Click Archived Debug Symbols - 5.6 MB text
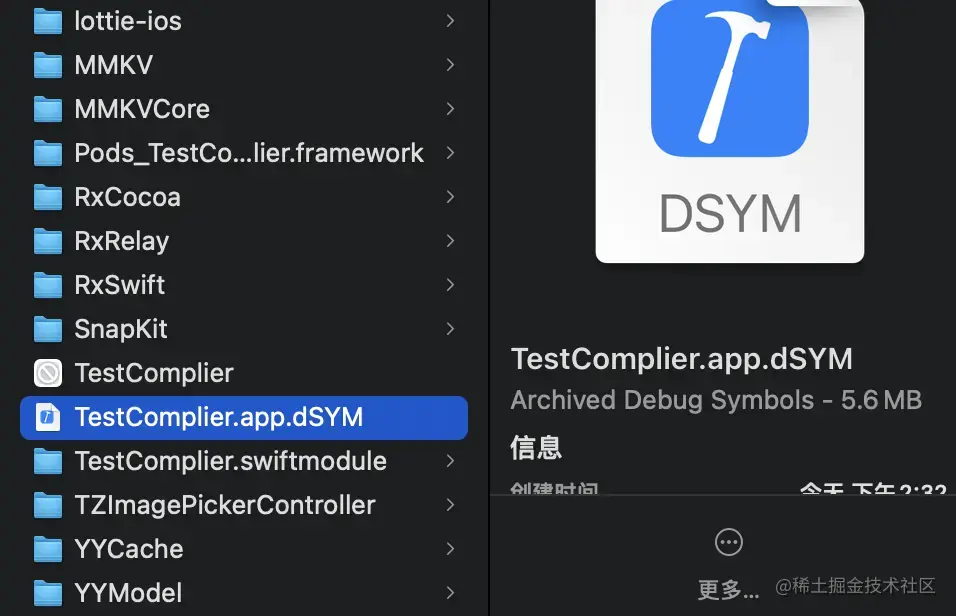 click(716, 400)
